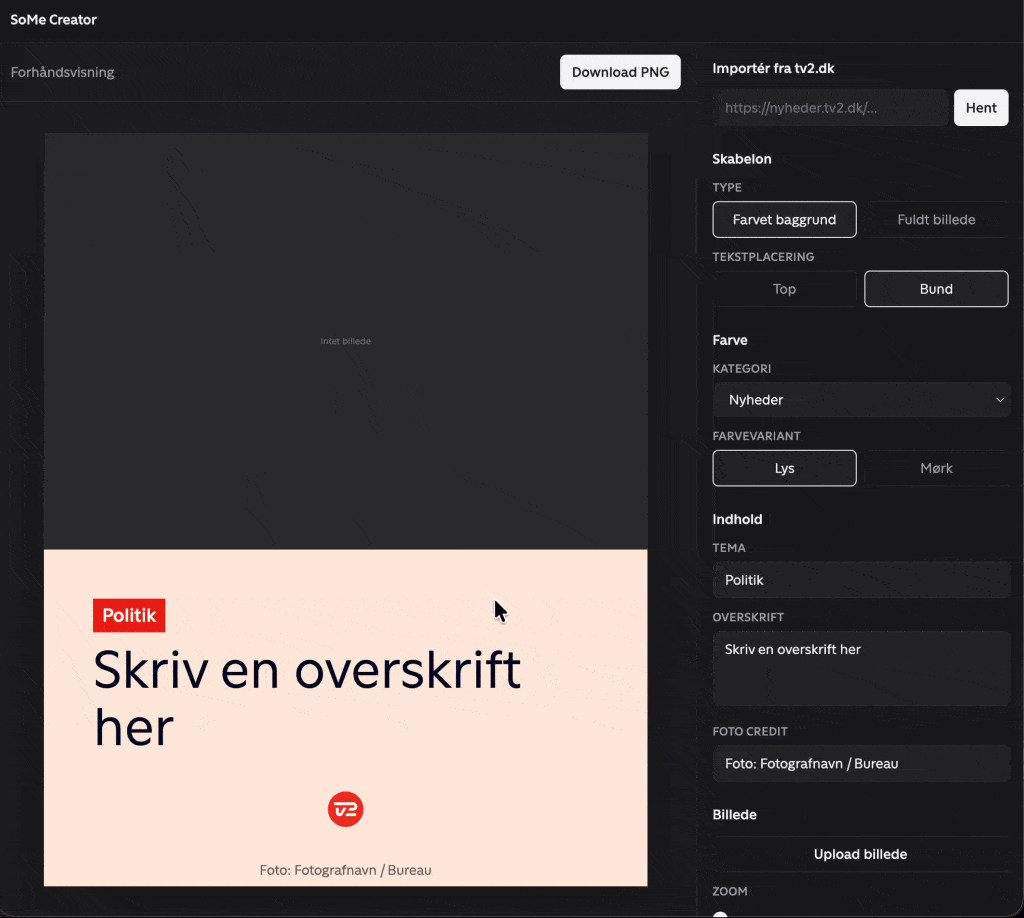Open the Kategori dropdown showing Nyheder
The width and height of the screenshot is (1024, 918).
[861, 400]
